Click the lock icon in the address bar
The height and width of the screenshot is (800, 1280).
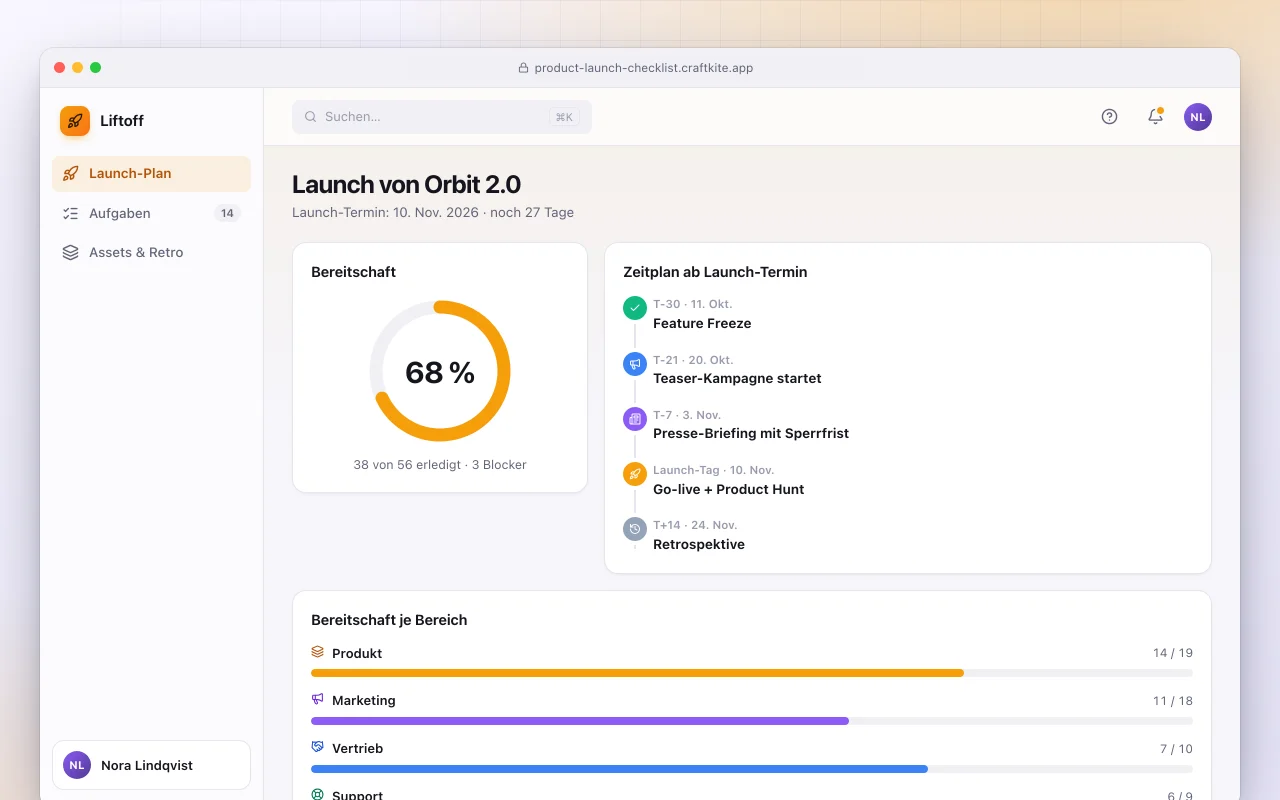click(x=523, y=68)
